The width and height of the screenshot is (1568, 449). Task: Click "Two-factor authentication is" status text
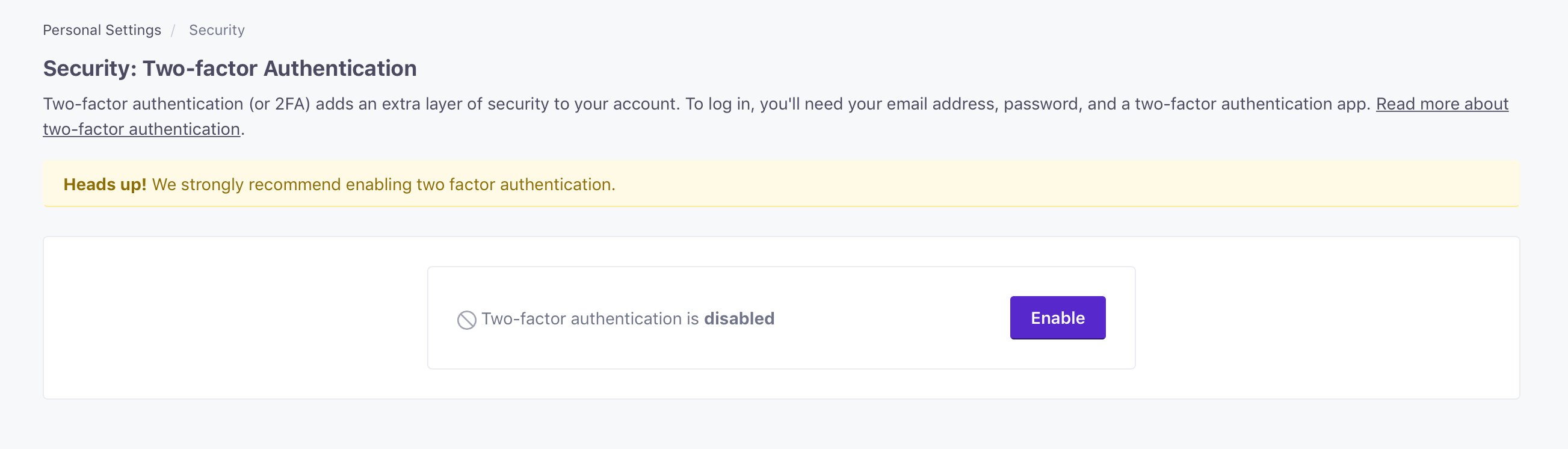[589, 318]
